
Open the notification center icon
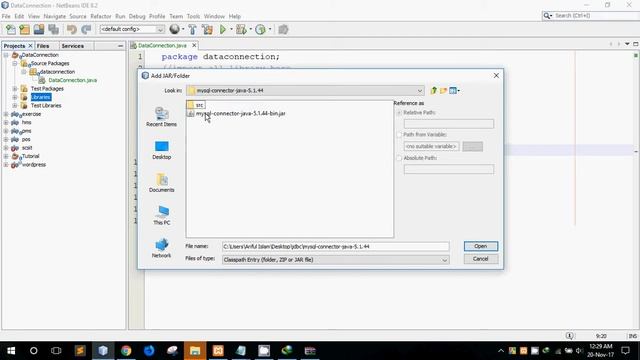click(x=625, y=351)
